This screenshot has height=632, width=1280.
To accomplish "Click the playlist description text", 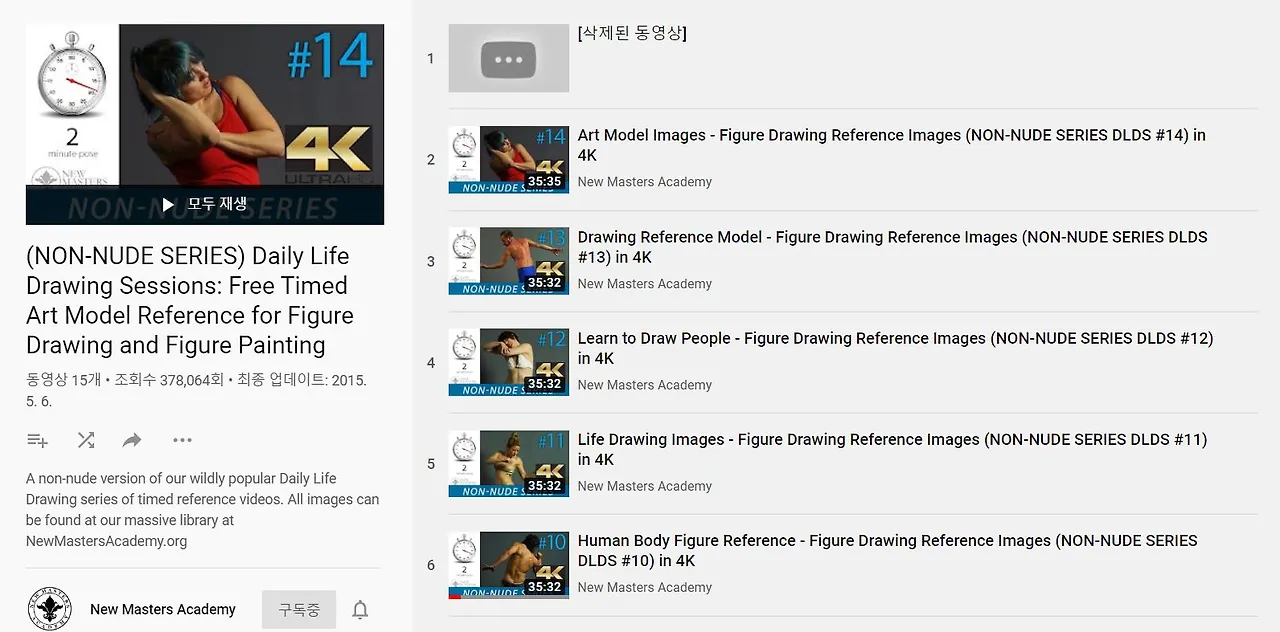I will coord(203,509).
